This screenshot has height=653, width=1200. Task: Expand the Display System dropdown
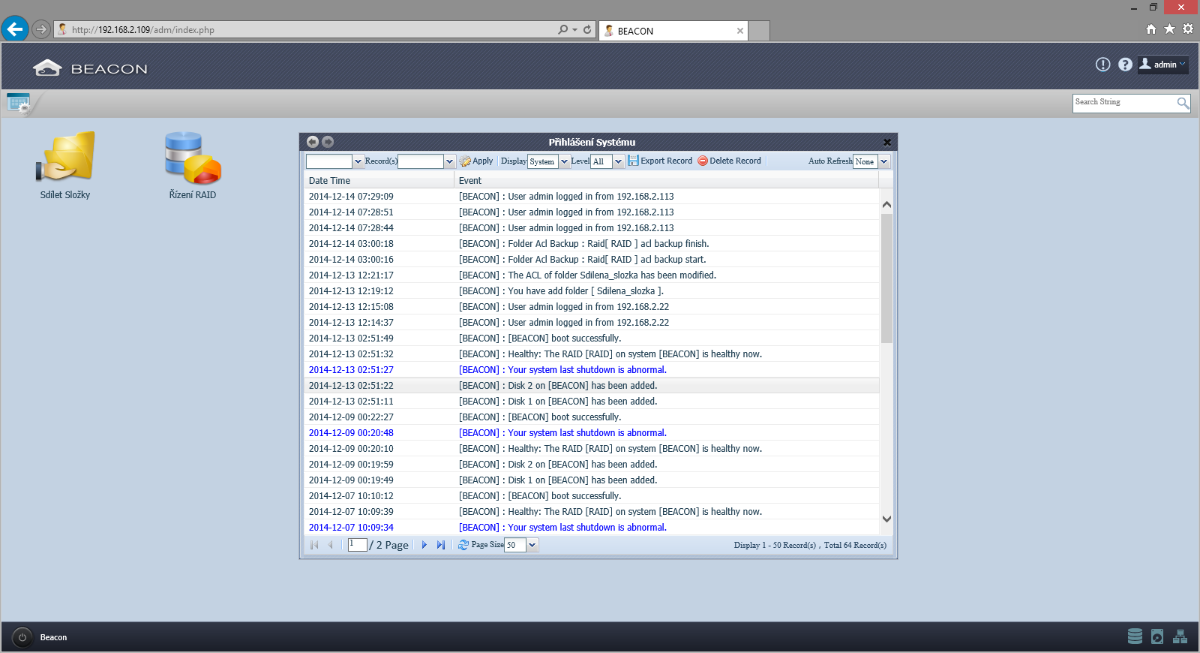point(565,161)
